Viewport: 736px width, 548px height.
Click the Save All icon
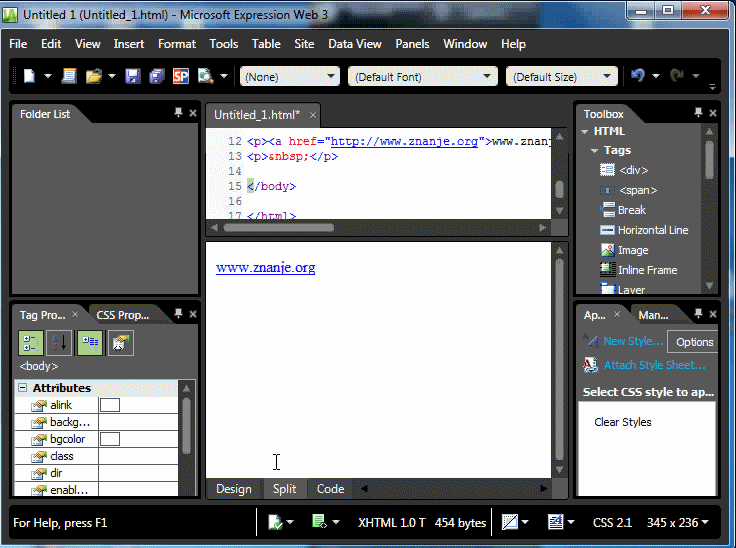pyautogui.click(x=156, y=76)
